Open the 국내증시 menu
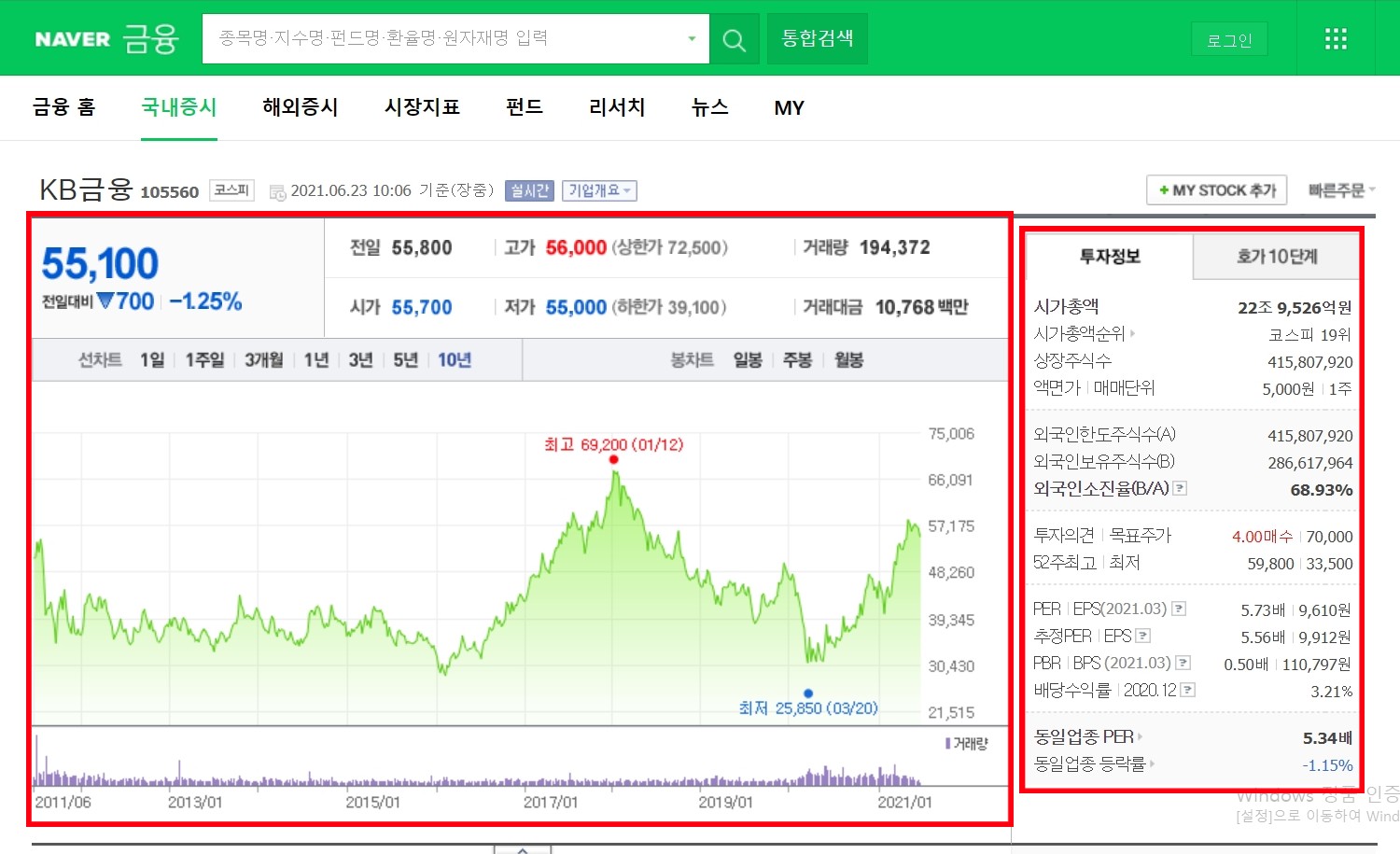 tap(179, 107)
